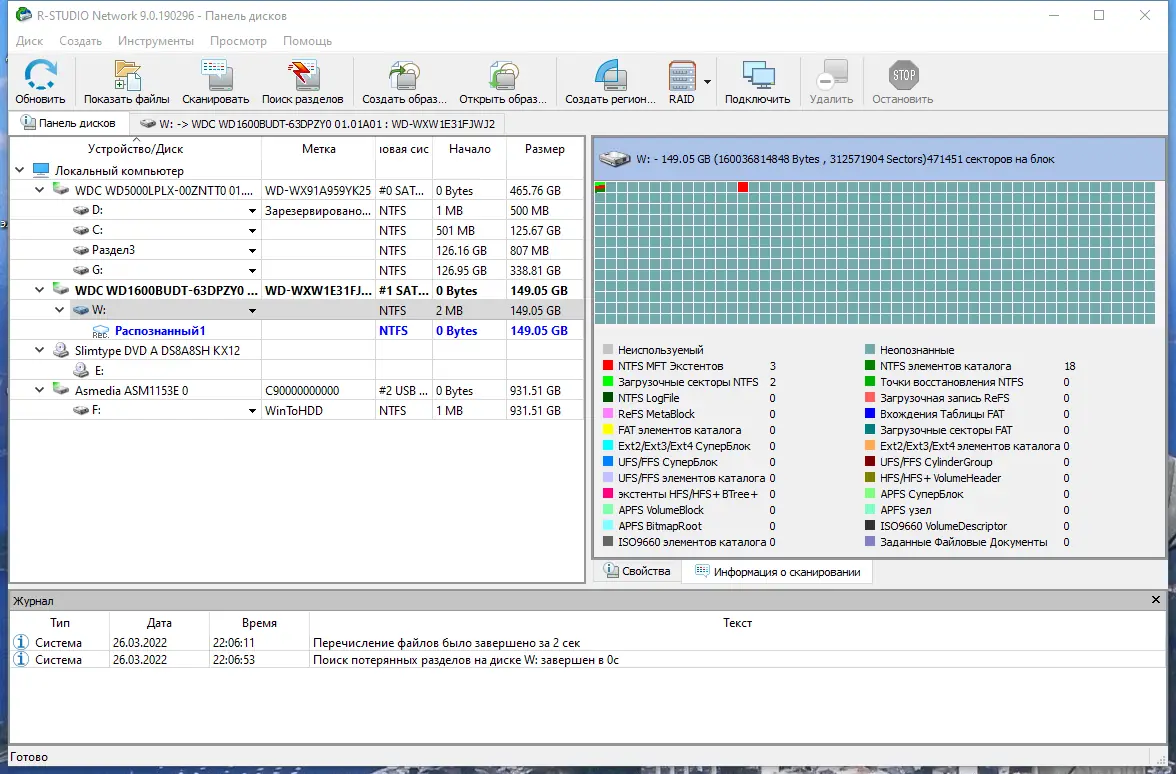Launch Поиск разделов partition search icon
The image size is (1176, 774).
click(x=302, y=81)
